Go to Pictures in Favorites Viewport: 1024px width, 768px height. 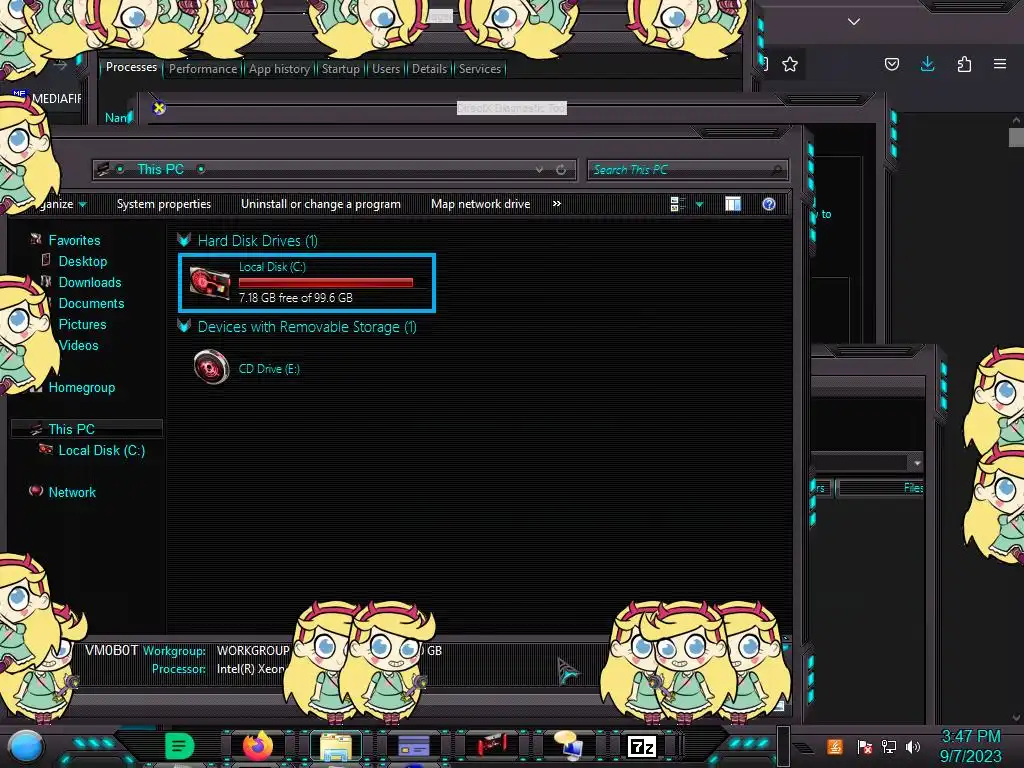click(x=82, y=324)
